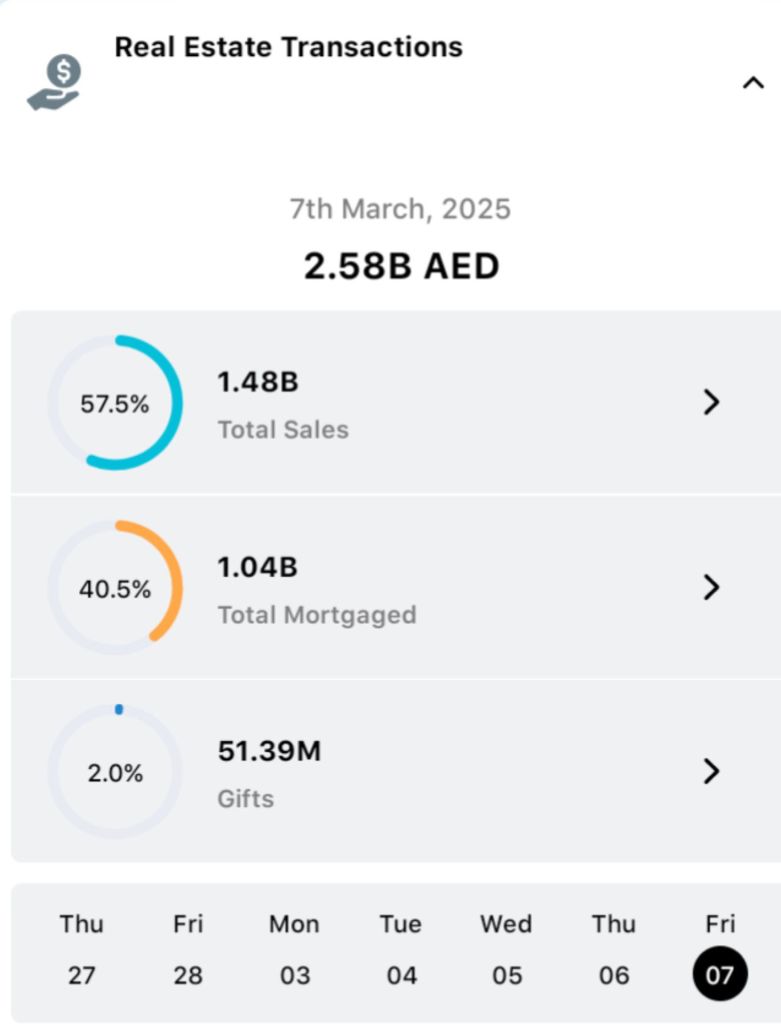The height and width of the screenshot is (1024, 781).
Task: Open Total Mortgaged details chevron
Action: point(711,587)
